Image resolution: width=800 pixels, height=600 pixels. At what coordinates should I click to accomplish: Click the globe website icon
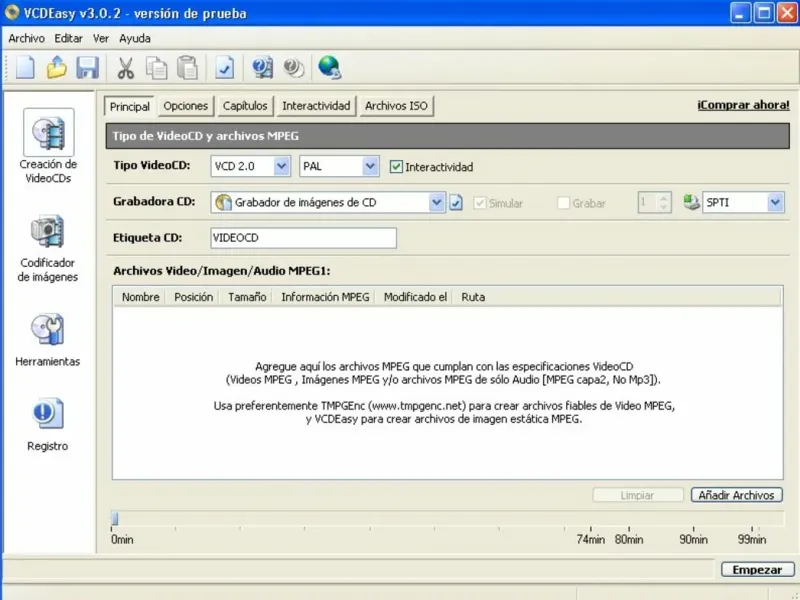(x=330, y=67)
